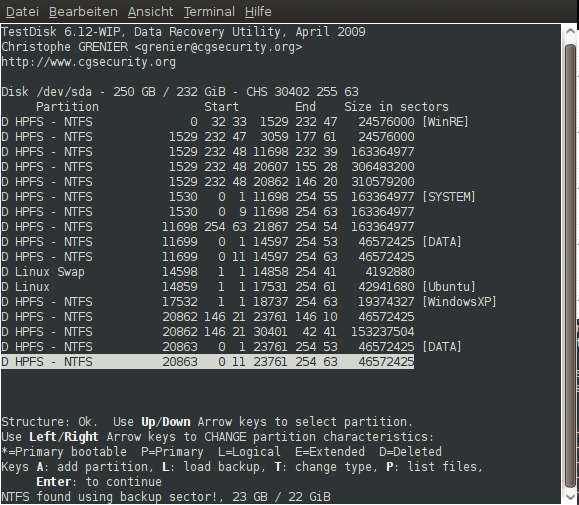Click the 'P: list files' key hint
579x505 pixels.
(x=434, y=467)
